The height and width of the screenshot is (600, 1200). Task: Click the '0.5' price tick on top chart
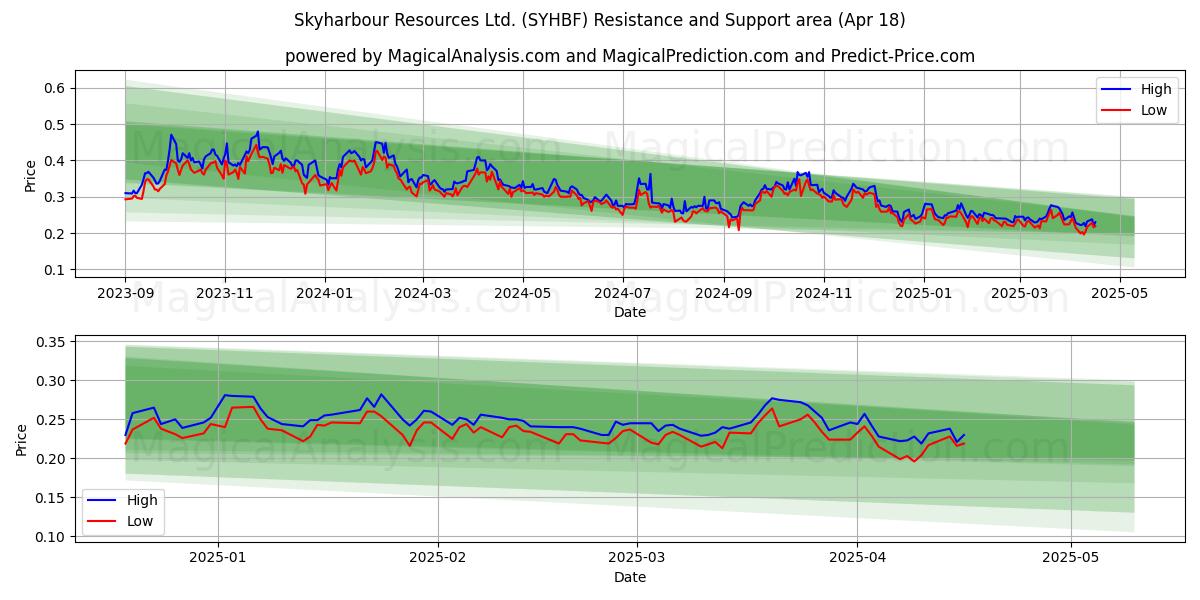(x=56, y=125)
